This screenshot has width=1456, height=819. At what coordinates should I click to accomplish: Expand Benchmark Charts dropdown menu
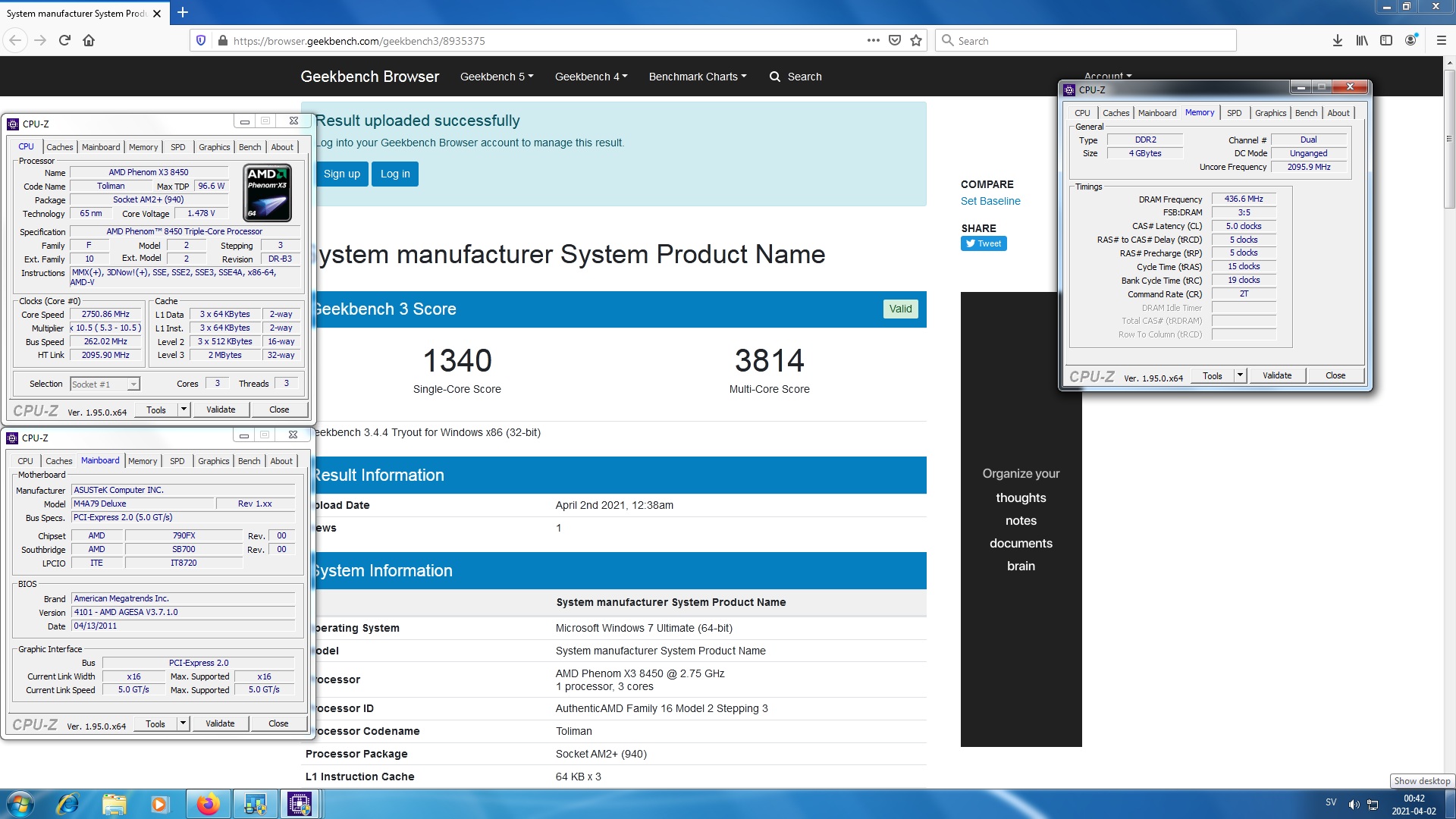click(698, 77)
